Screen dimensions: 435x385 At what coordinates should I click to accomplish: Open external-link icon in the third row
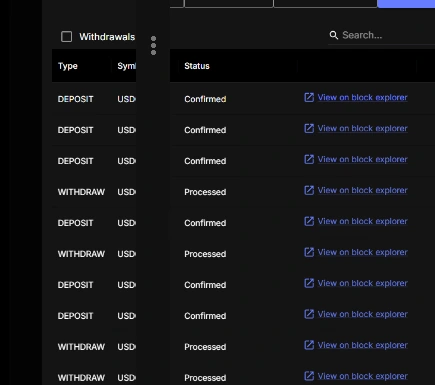click(x=309, y=159)
